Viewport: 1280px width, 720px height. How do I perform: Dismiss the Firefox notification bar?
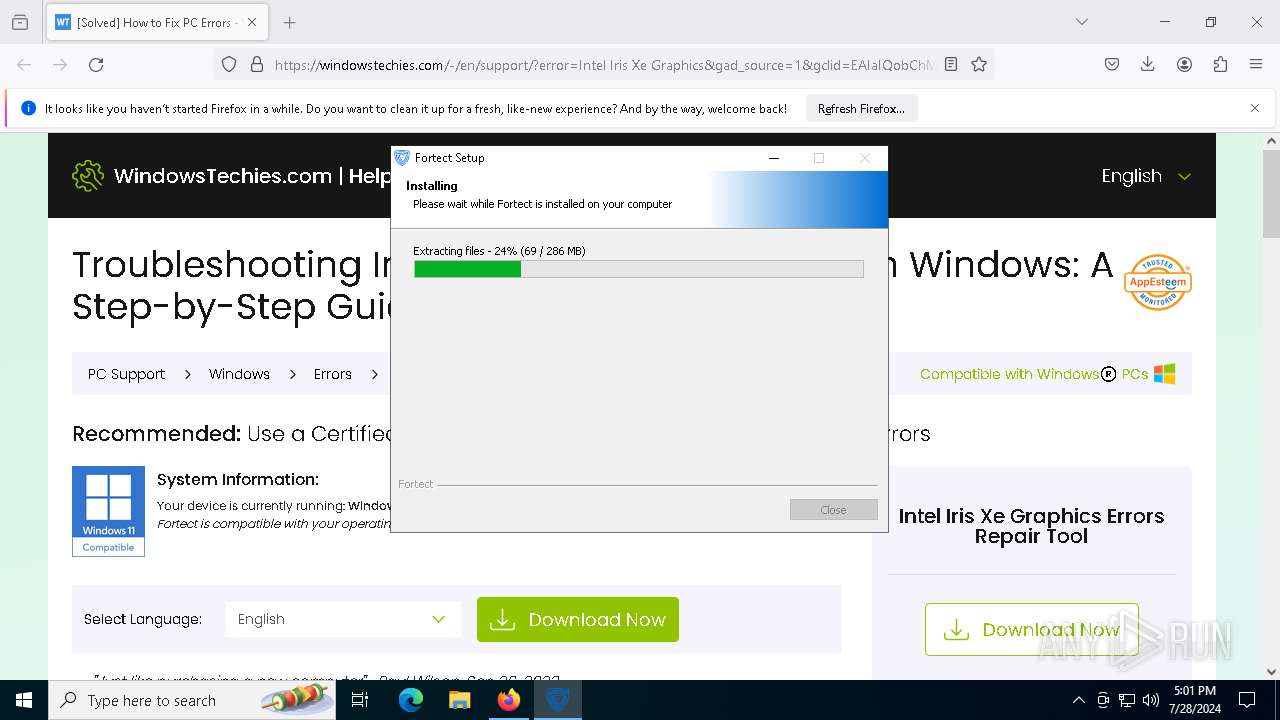(1255, 108)
